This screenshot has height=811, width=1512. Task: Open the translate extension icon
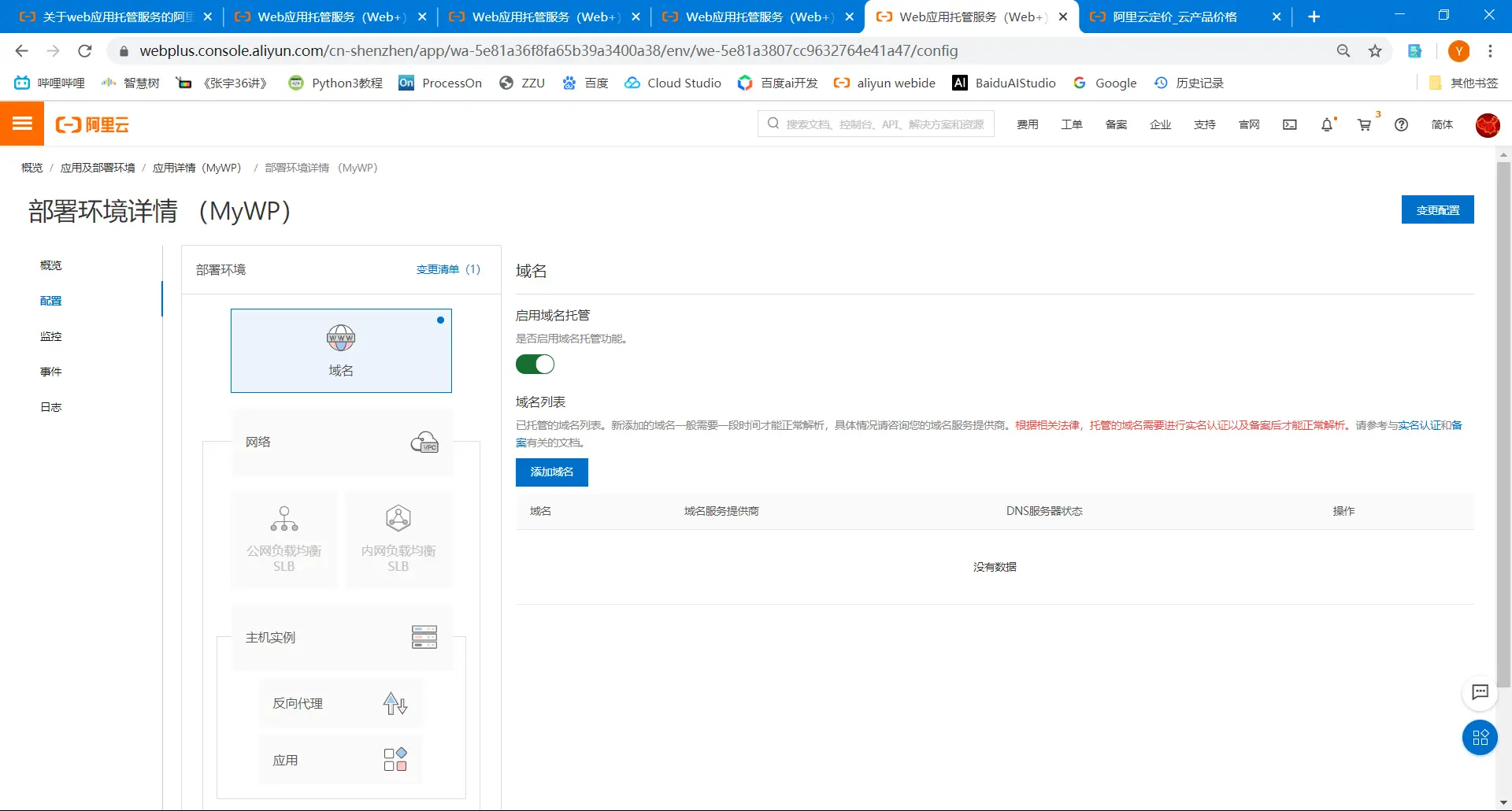(x=1415, y=51)
